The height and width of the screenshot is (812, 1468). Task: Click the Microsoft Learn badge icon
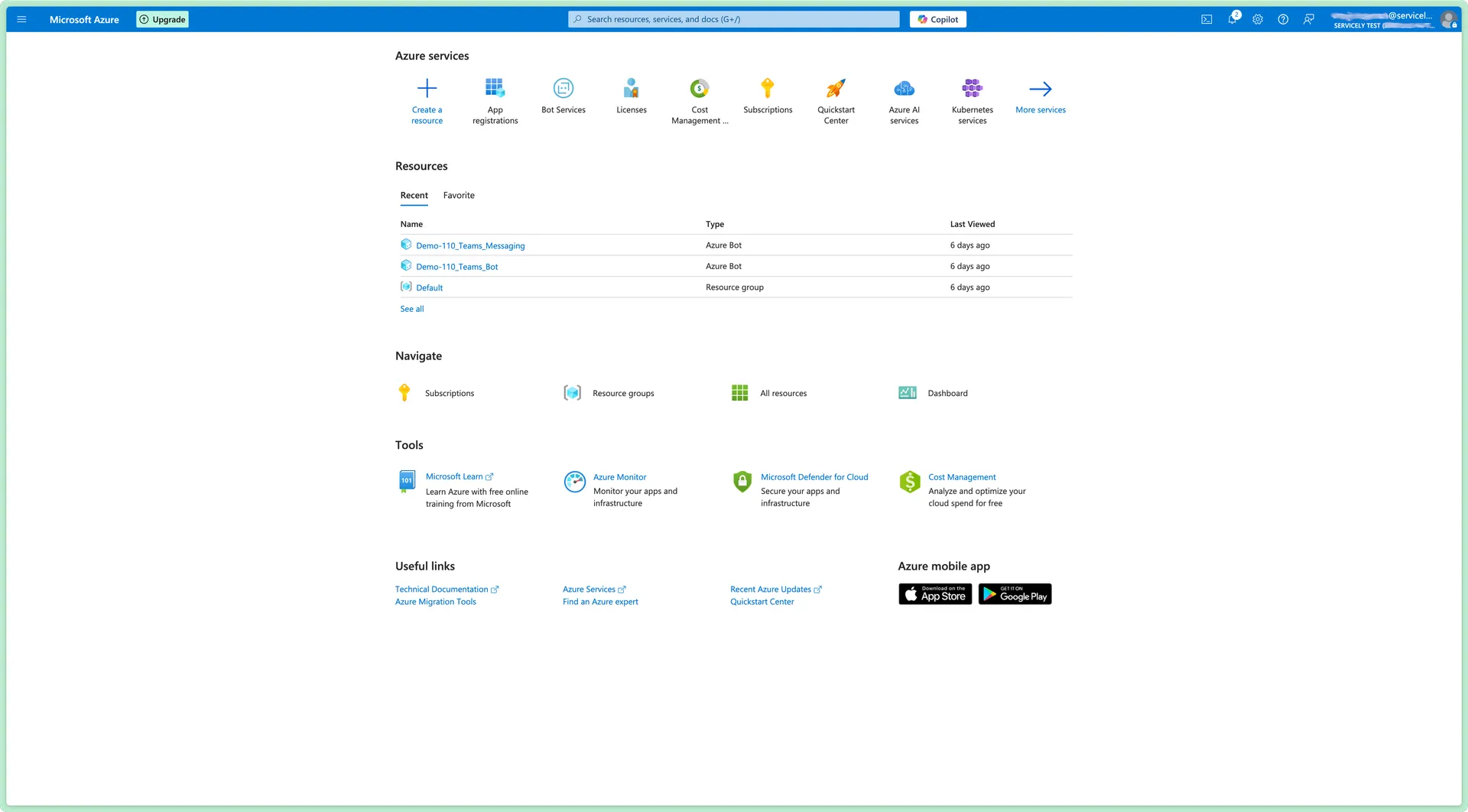point(407,482)
